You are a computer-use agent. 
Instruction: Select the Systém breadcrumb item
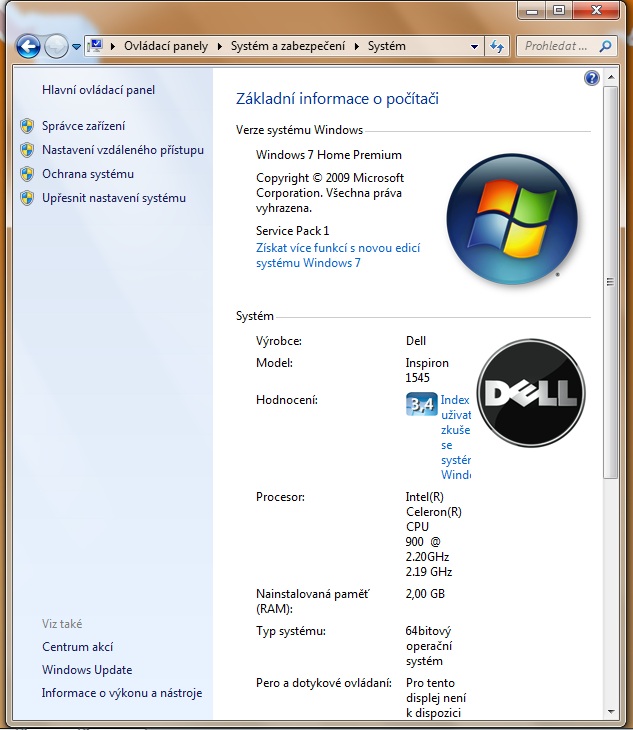pyautogui.click(x=387, y=46)
